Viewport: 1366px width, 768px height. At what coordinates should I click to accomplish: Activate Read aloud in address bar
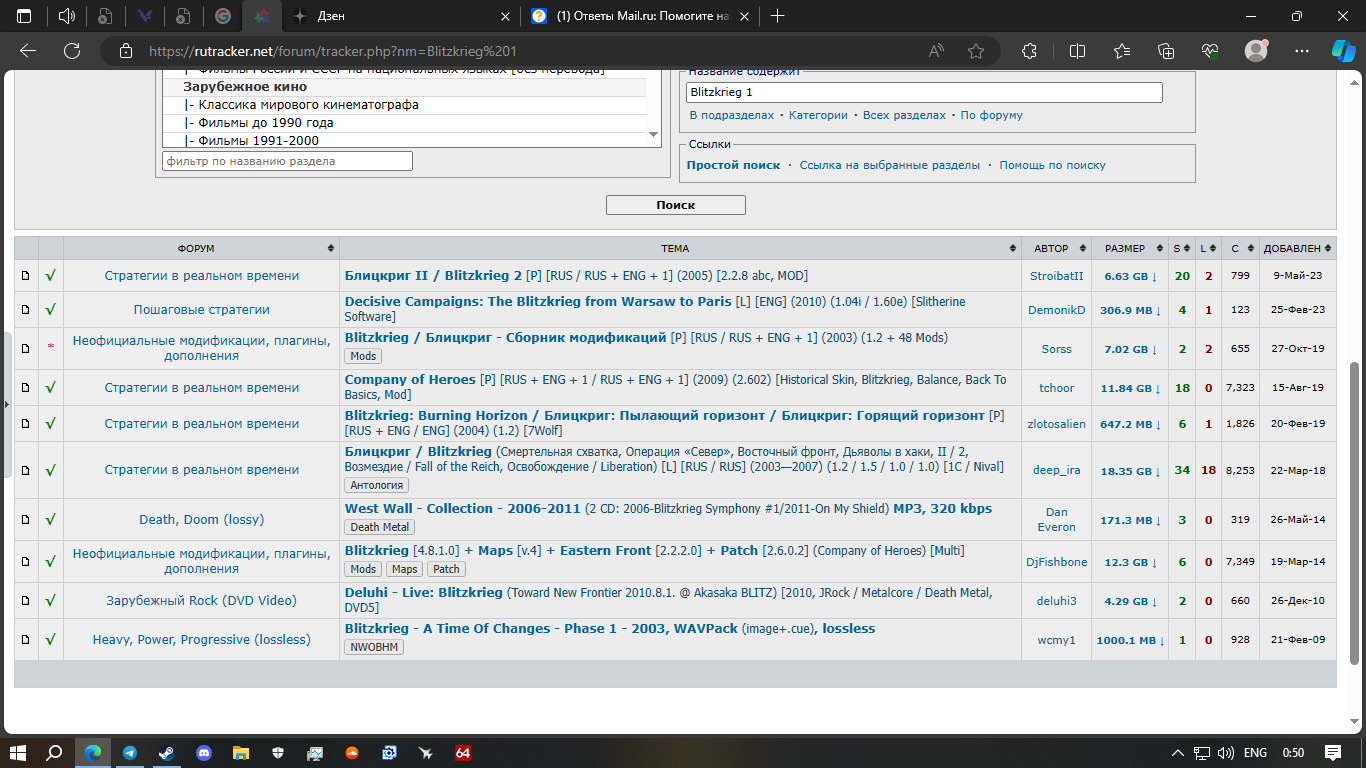point(936,51)
